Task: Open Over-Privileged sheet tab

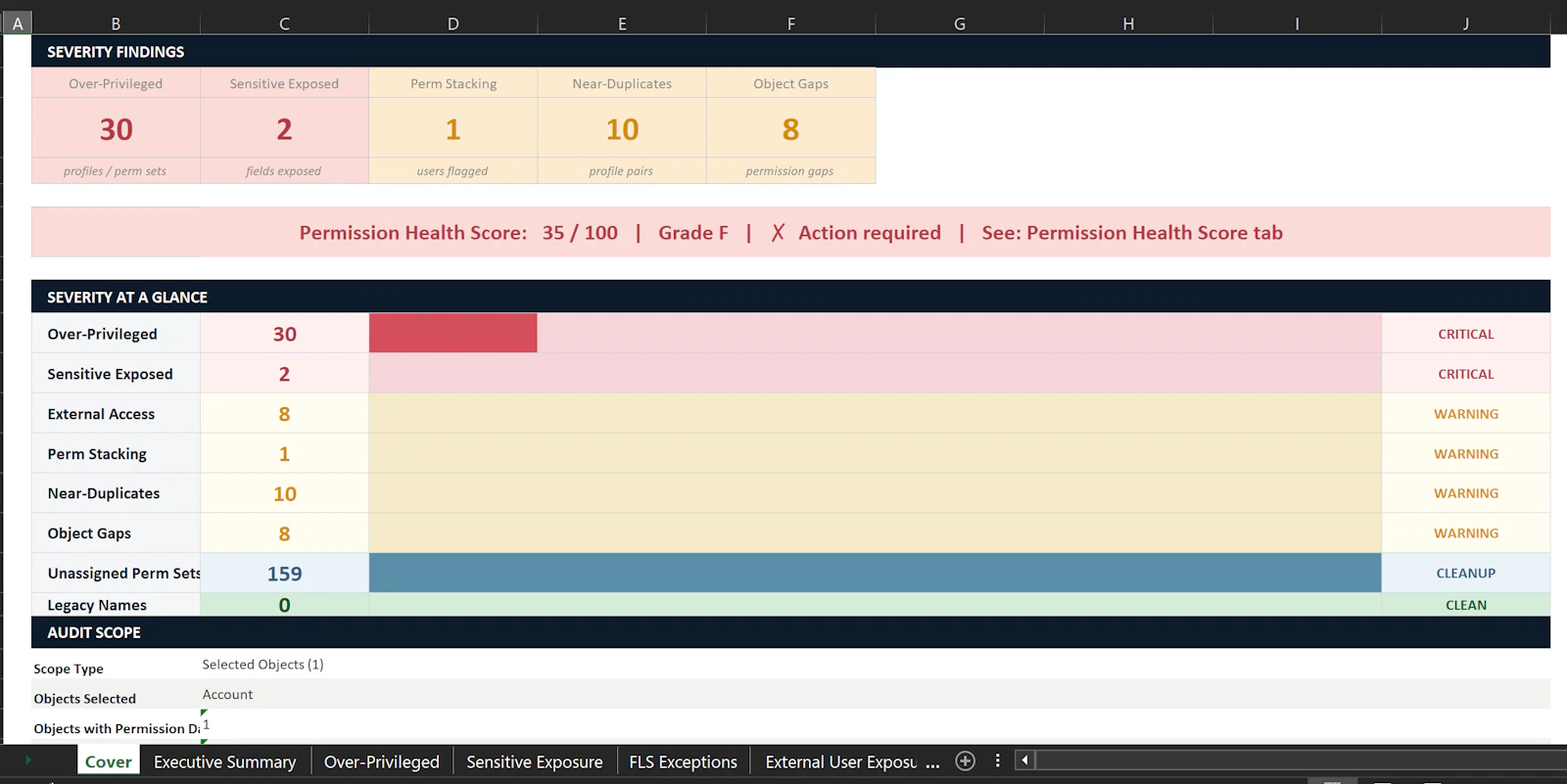Action: tap(382, 761)
